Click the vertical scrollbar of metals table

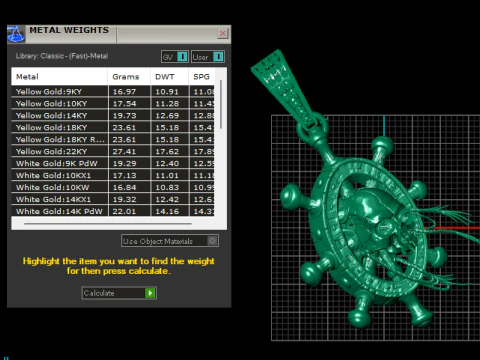coord(221,104)
